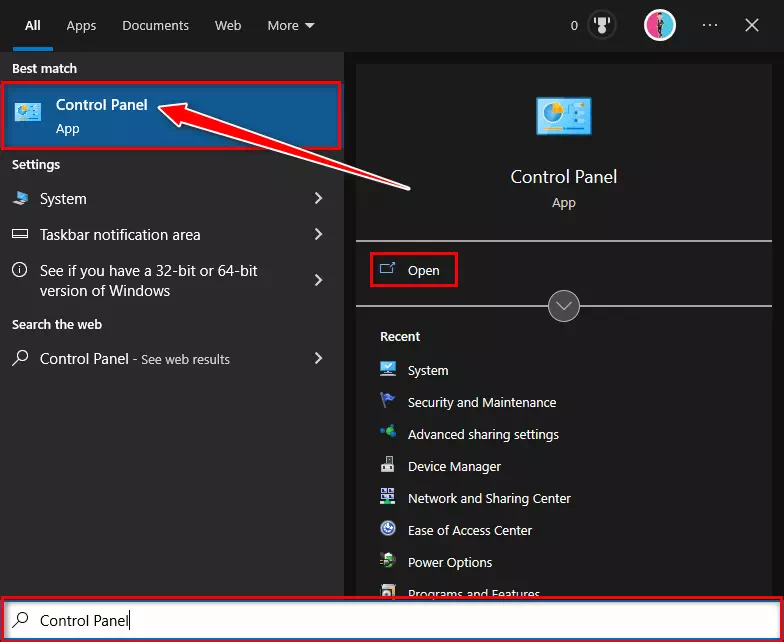Image resolution: width=784 pixels, height=642 pixels.
Task: Open the three-dot options menu
Action: 710,25
